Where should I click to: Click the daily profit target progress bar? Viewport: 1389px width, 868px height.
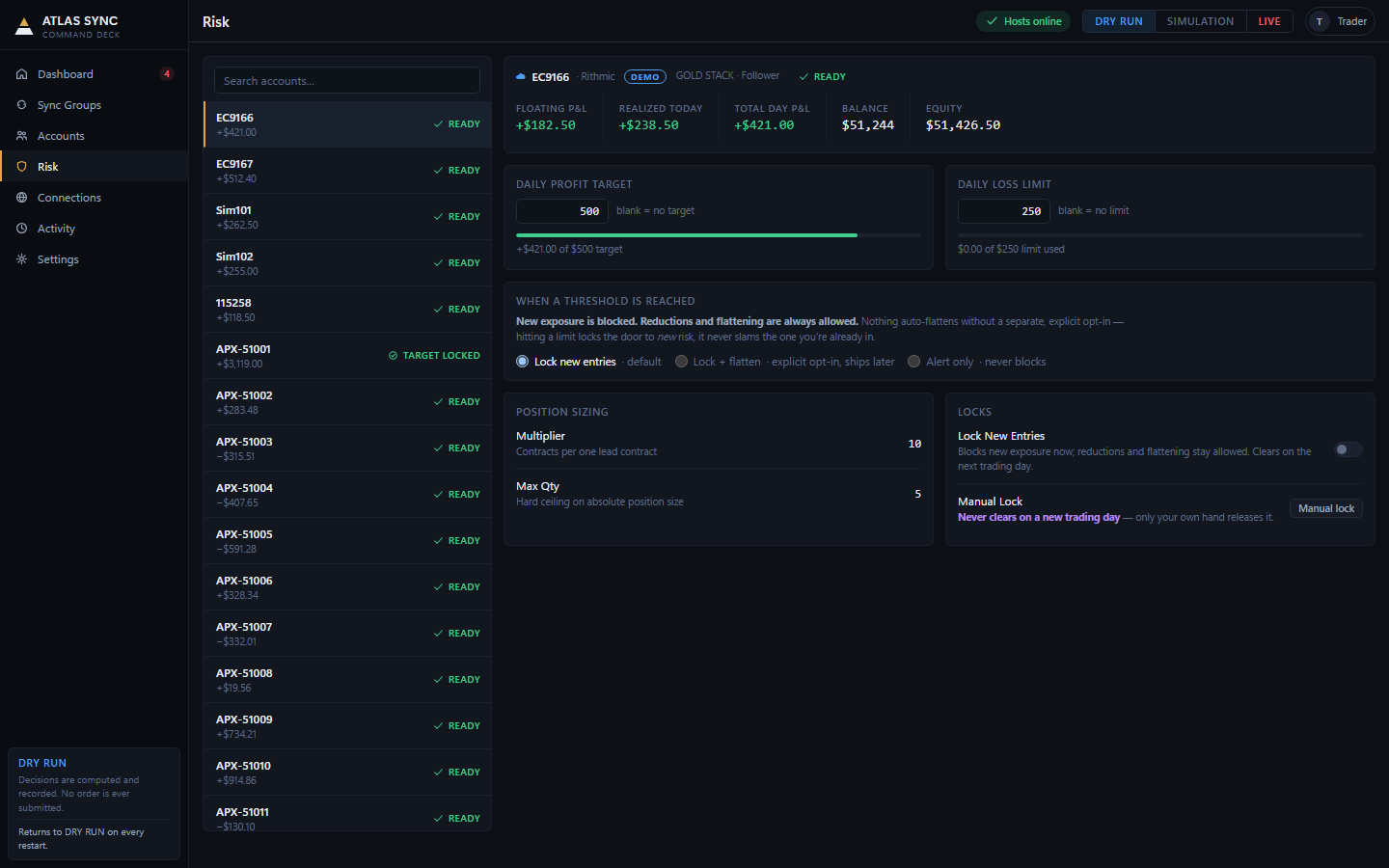(x=719, y=235)
